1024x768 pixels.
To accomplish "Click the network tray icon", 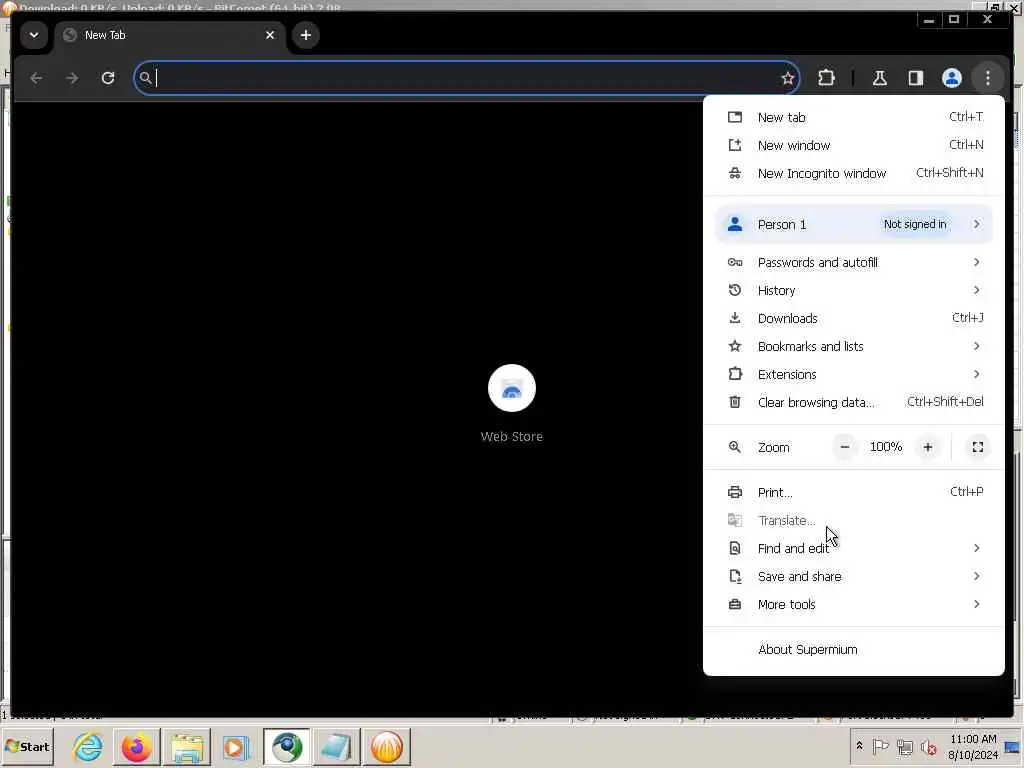I will 904,746.
